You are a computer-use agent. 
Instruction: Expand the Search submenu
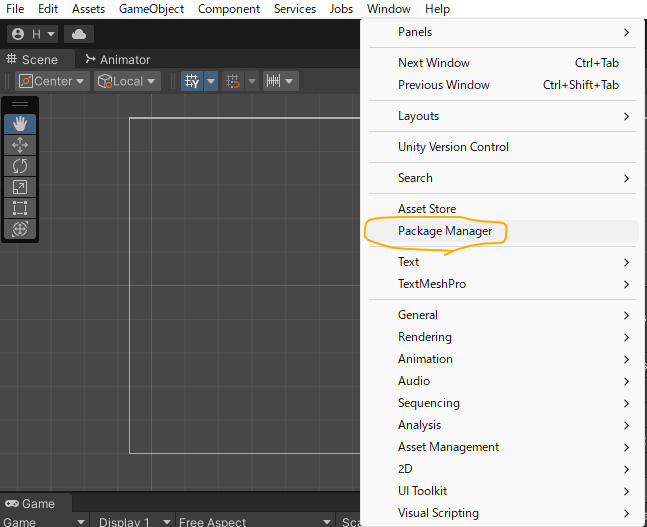click(502, 178)
